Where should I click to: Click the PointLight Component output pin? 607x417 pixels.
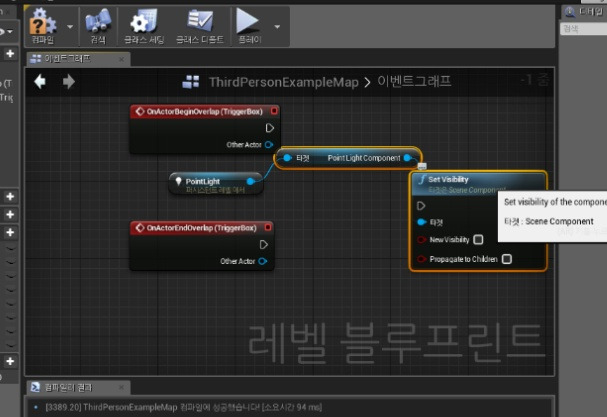(407, 158)
